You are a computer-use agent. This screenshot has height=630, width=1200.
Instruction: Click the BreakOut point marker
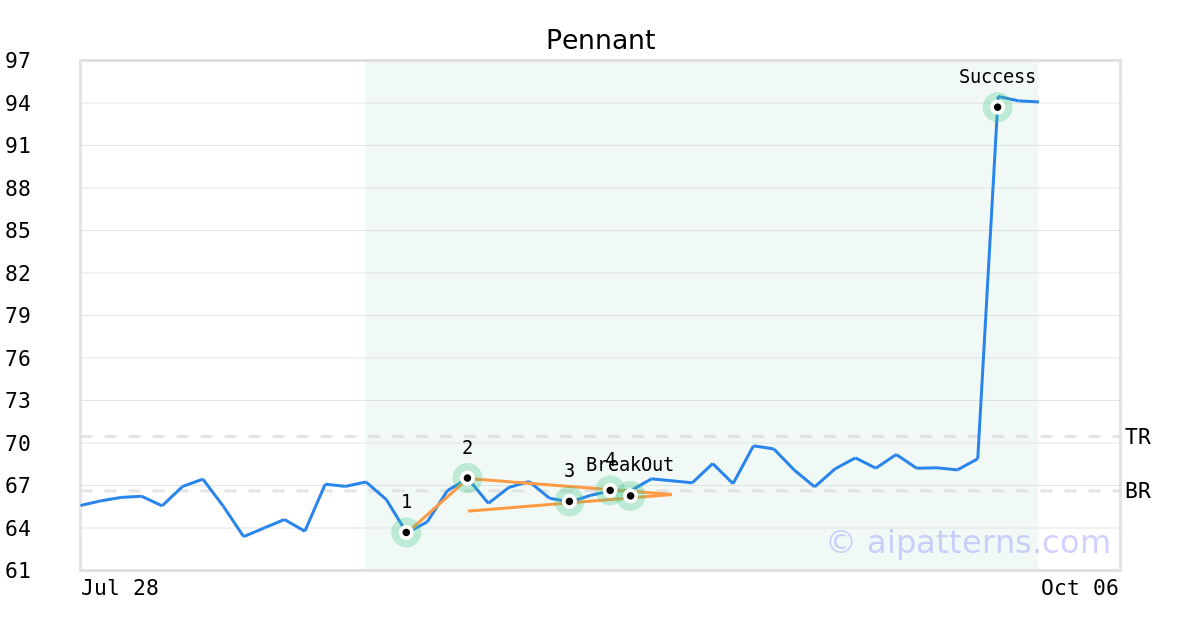pyautogui.click(x=630, y=496)
